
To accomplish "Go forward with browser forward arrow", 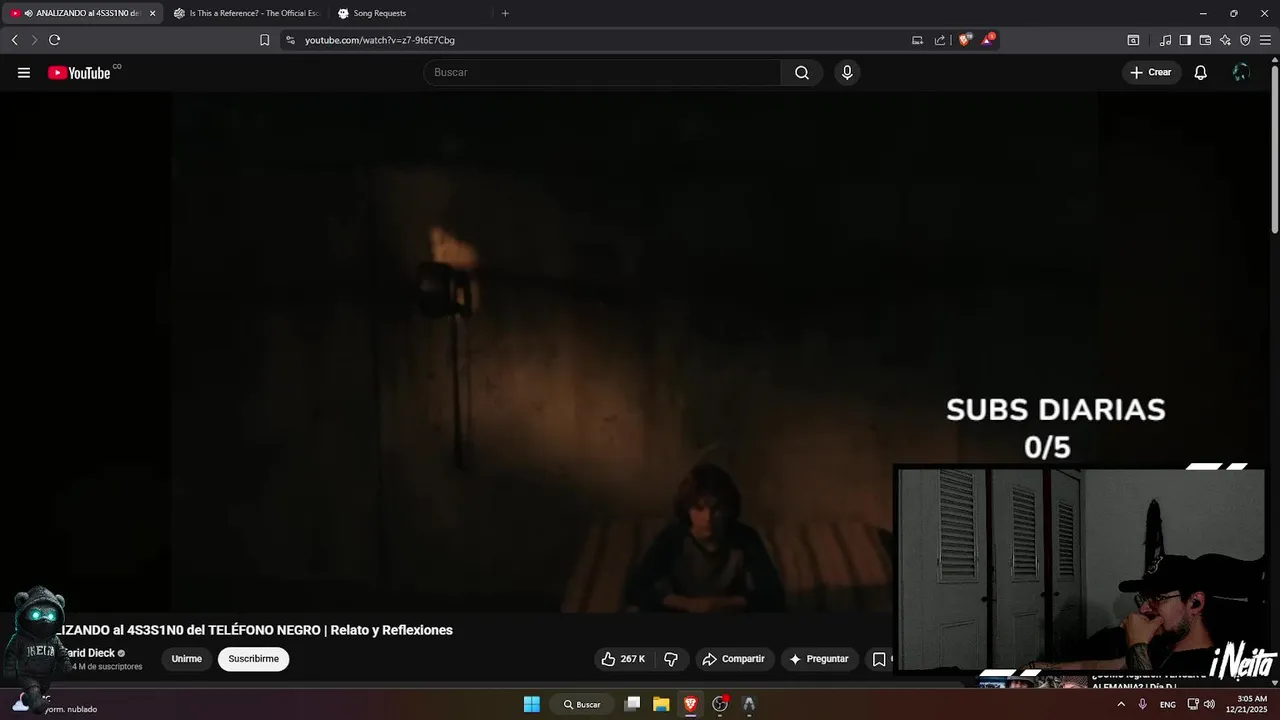I will pyautogui.click(x=34, y=40).
